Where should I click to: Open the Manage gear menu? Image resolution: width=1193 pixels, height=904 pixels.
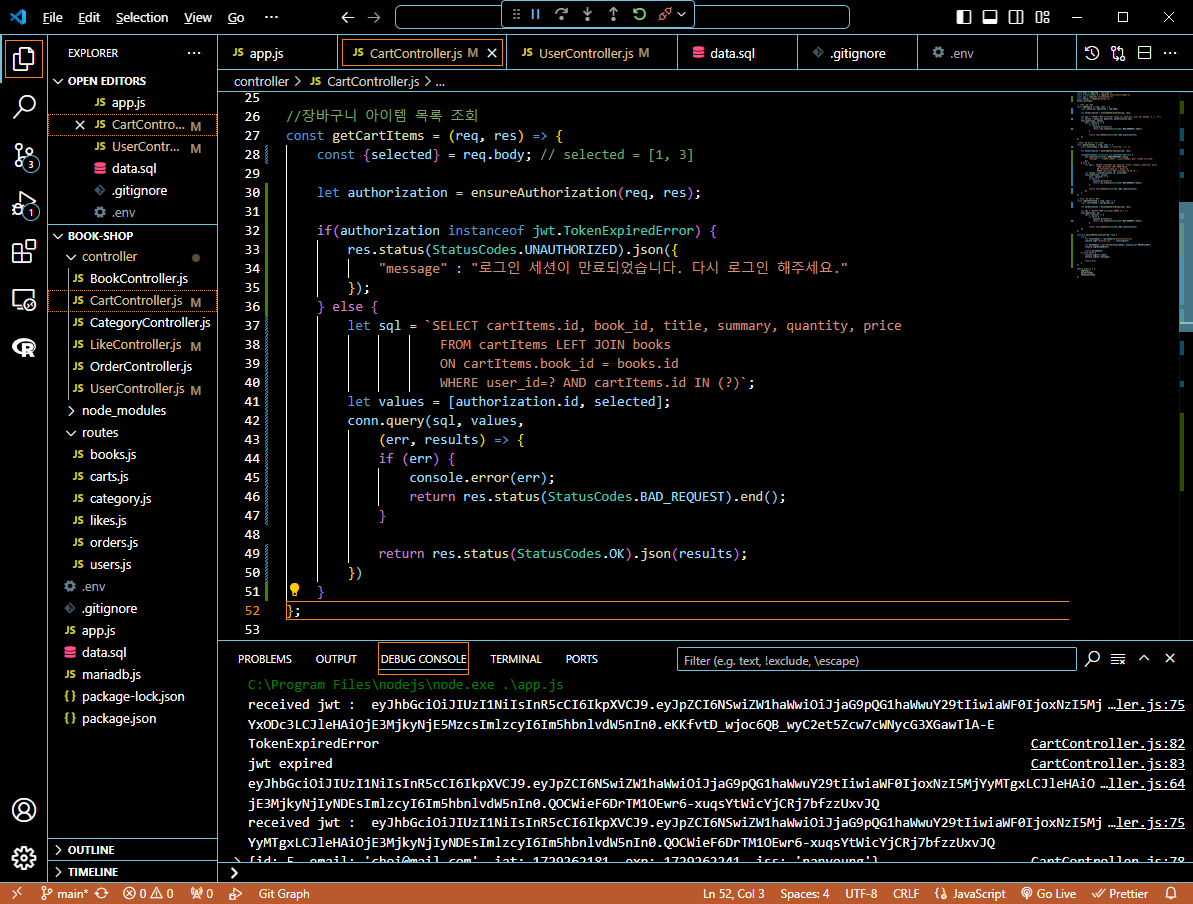click(24, 858)
